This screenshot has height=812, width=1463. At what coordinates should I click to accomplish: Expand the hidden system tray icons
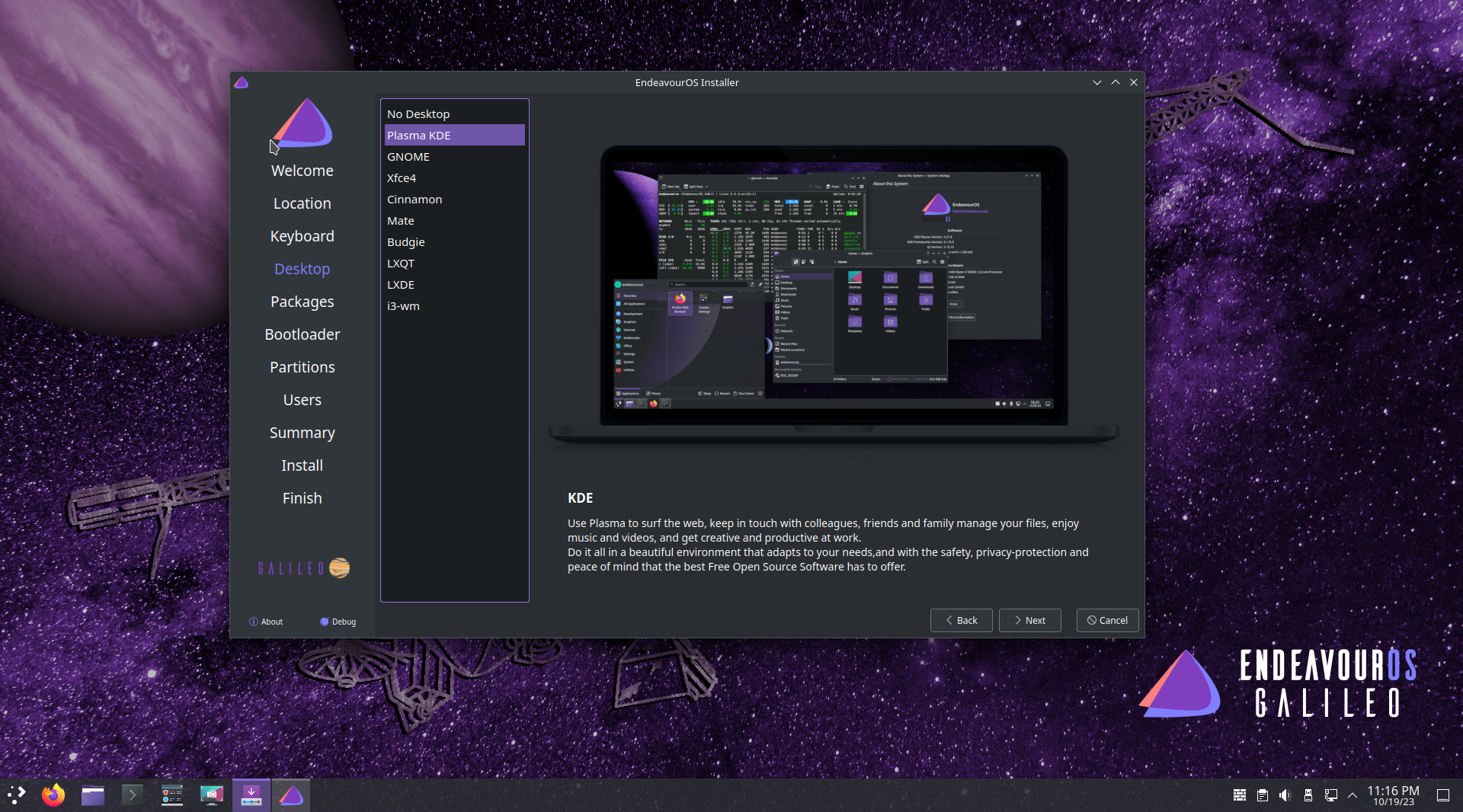1353,795
